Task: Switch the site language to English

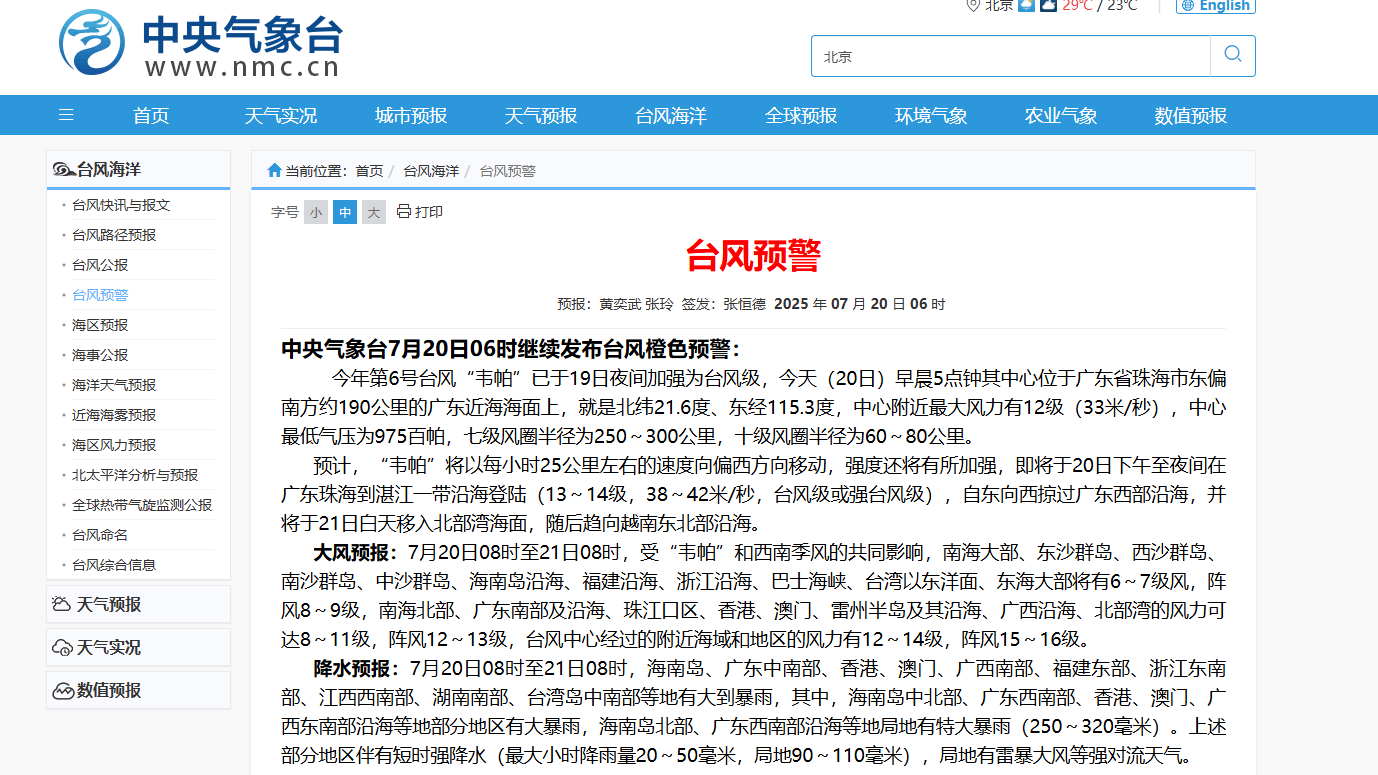Action: (1216, 6)
